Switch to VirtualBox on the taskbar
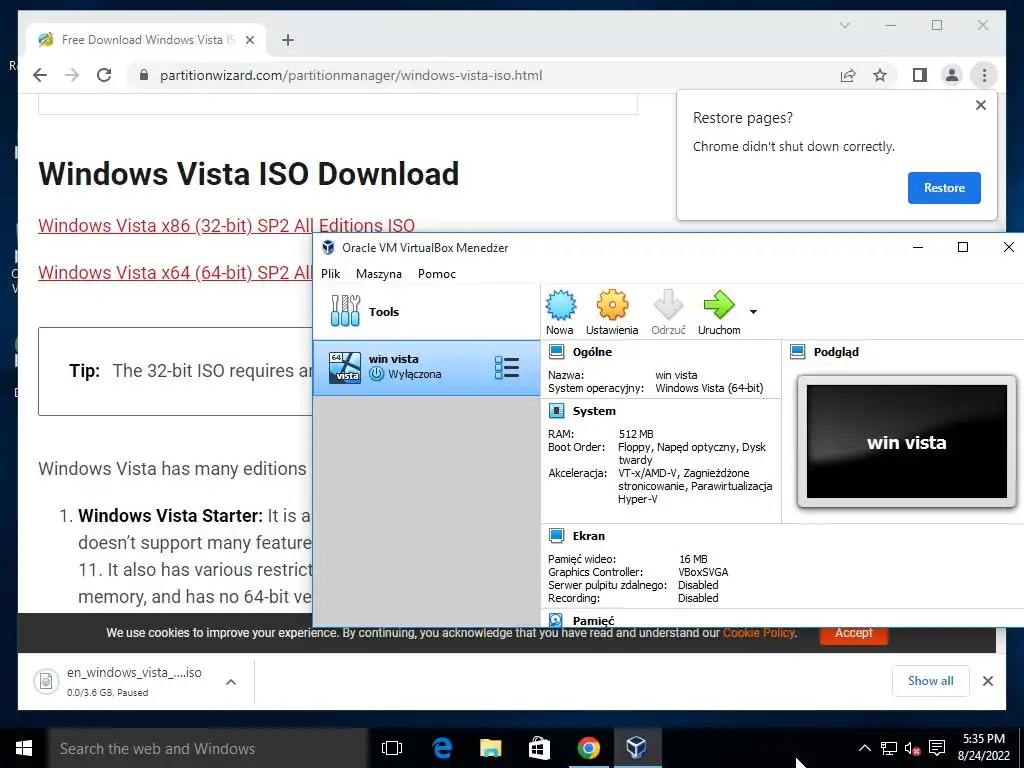 (x=637, y=748)
